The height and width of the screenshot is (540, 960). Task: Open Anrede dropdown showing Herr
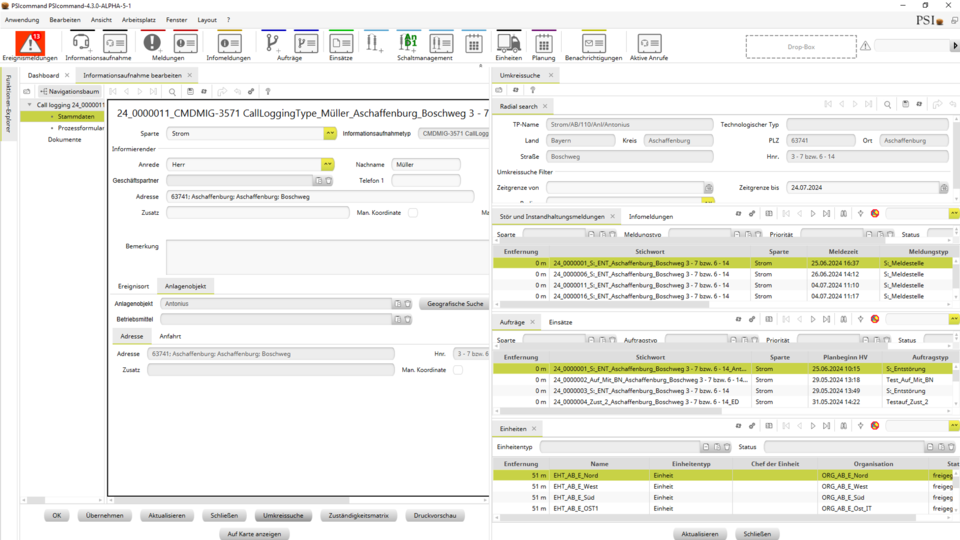click(328, 165)
